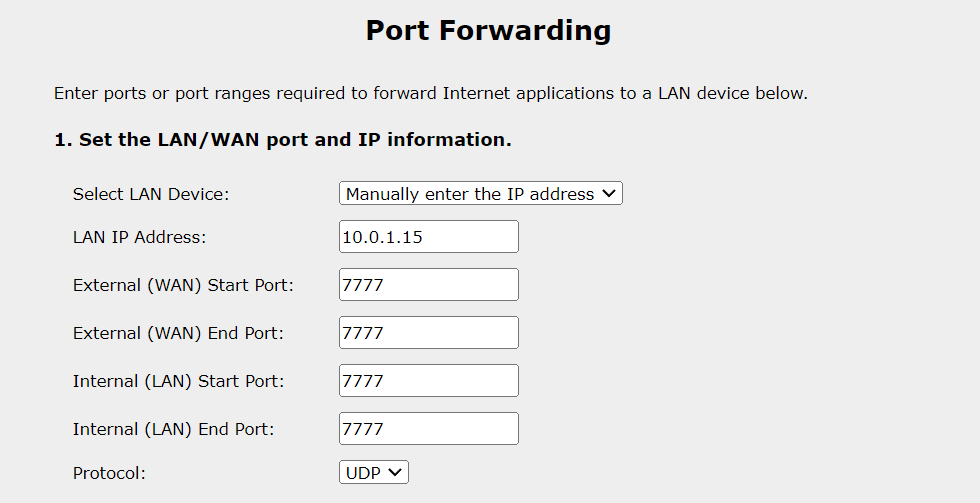
Task: Click the 'Select LAN Device:' label
Action: (151, 194)
